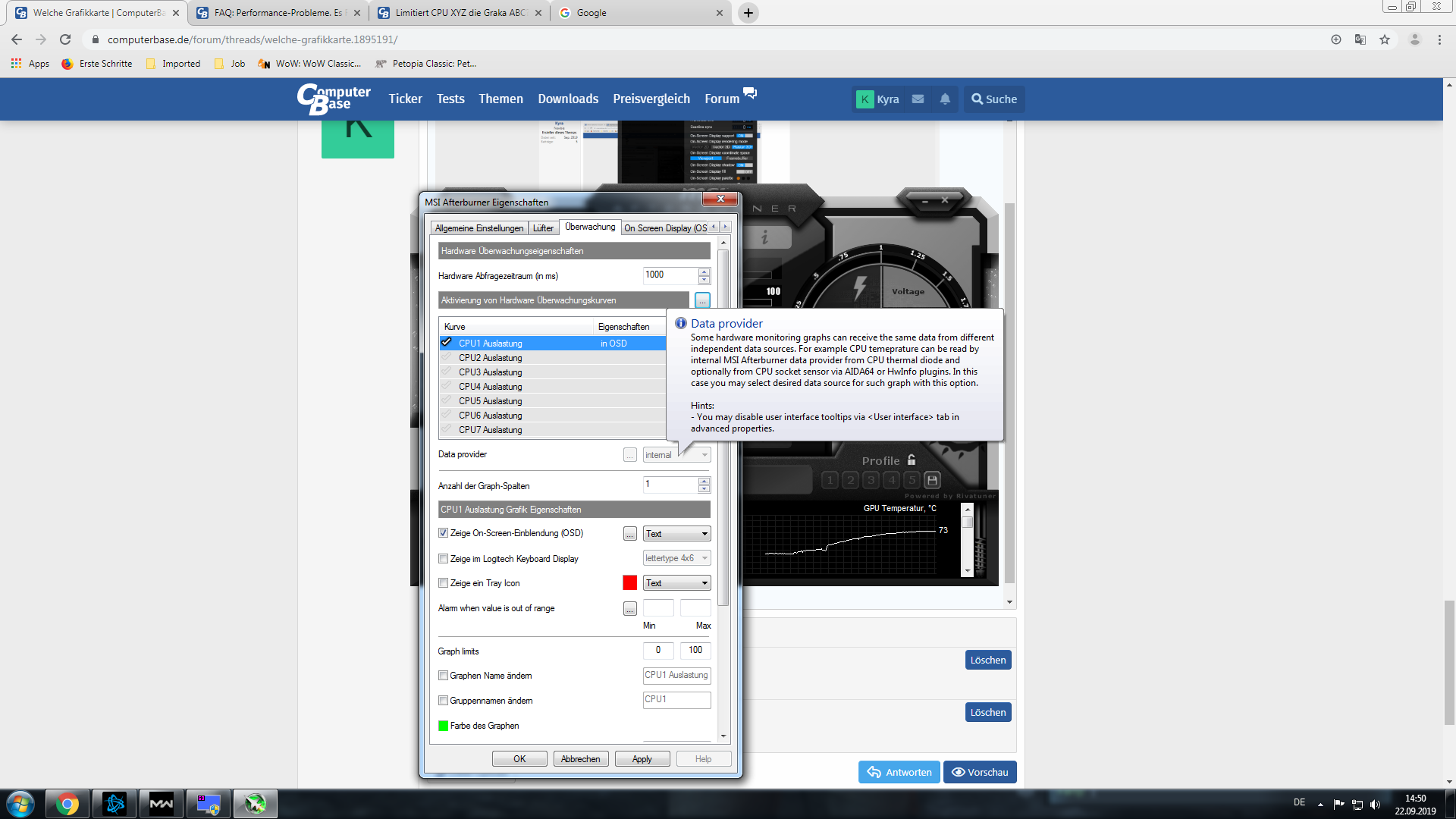Bookmark page with star icon

click(1385, 39)
